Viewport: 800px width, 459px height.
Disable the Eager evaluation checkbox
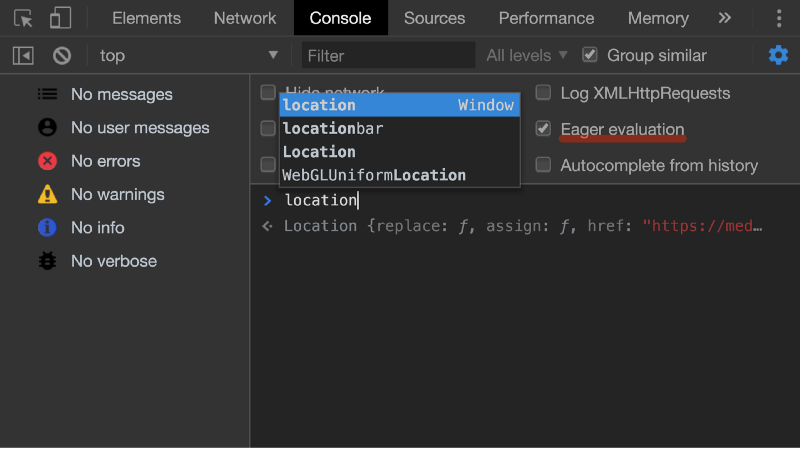[543, 128]
